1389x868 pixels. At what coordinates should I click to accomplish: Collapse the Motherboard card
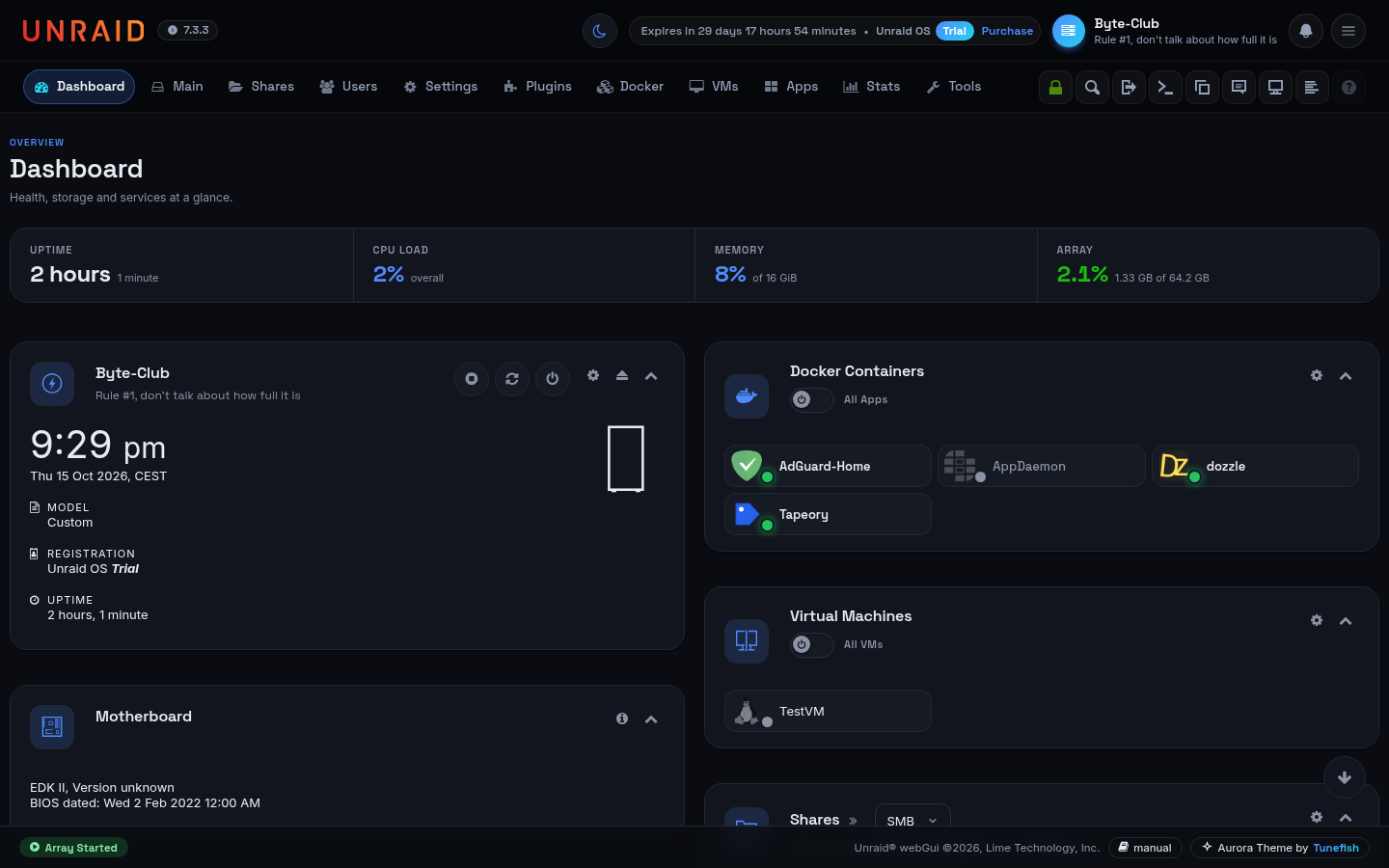[x=651, y=719]
